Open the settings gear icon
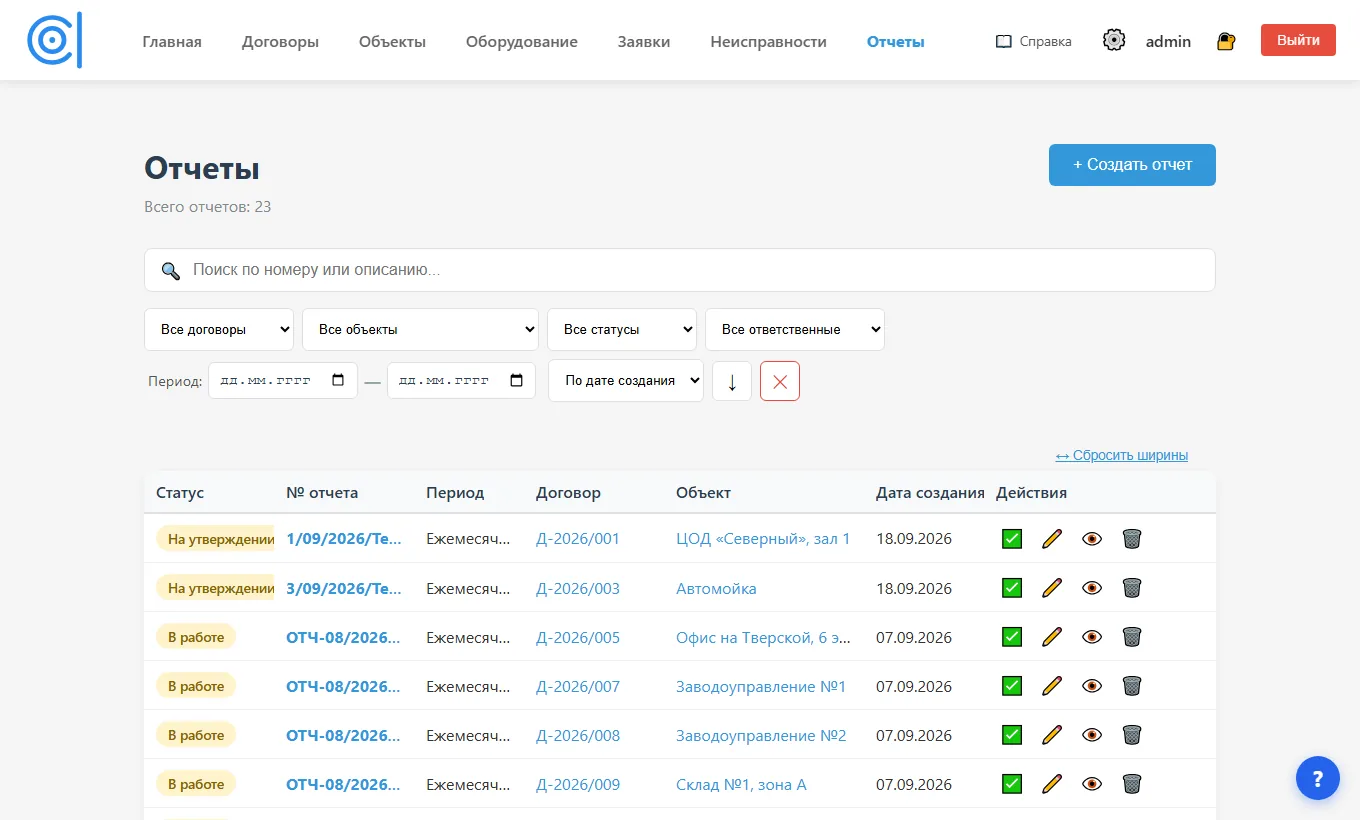Screen dimensions: 1360x820 [1114, 41]
